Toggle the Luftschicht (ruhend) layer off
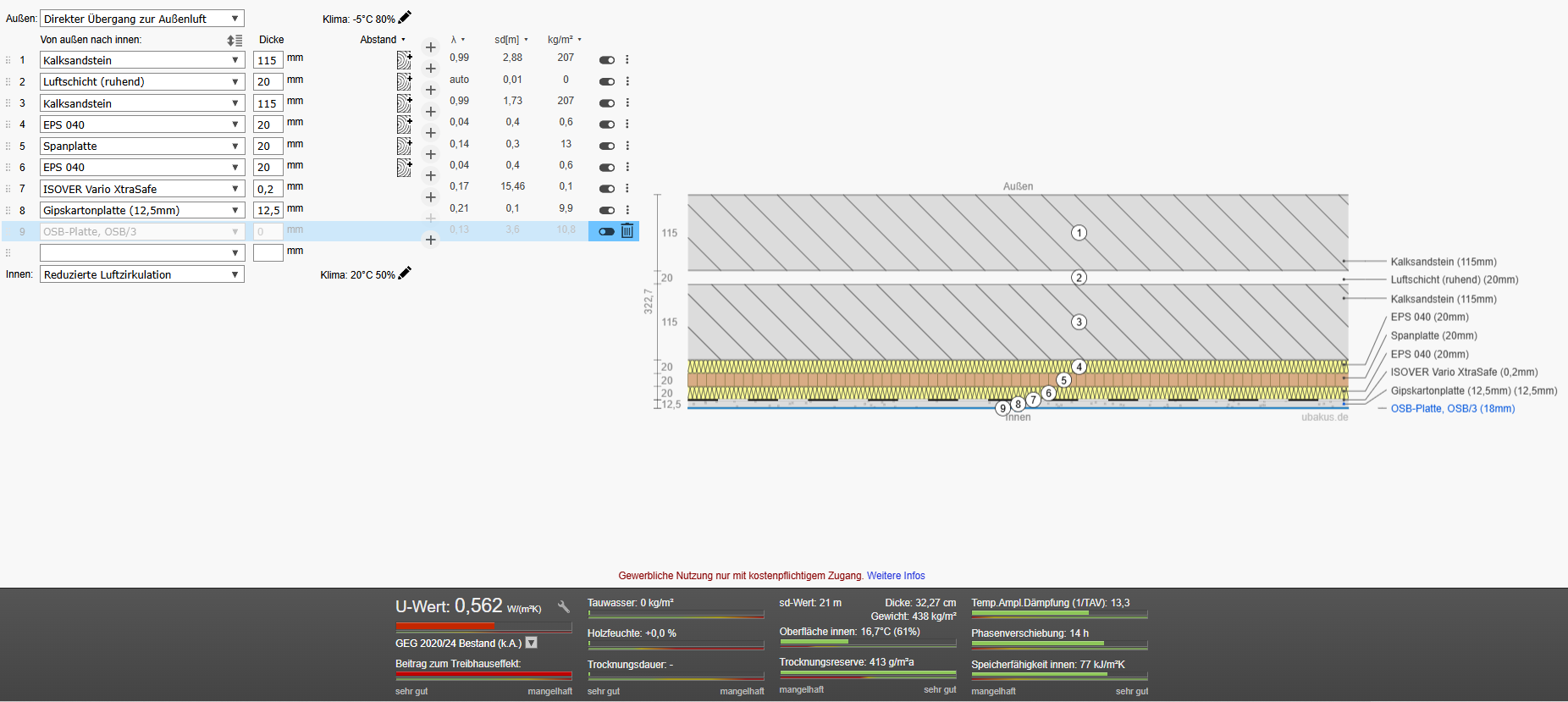1568x702 pixels. [607, 81]
